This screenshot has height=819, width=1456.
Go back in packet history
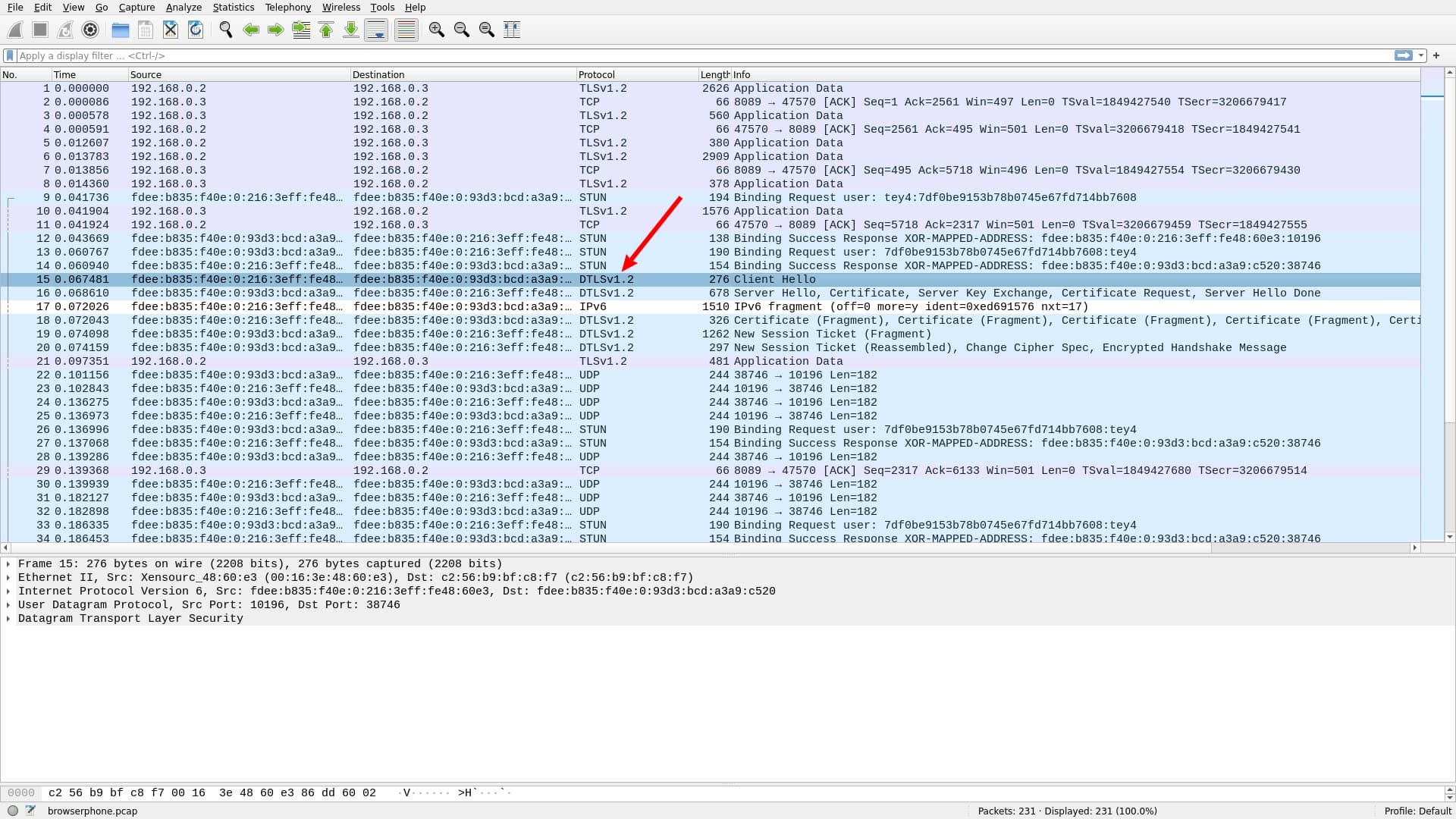click(251, 30)
